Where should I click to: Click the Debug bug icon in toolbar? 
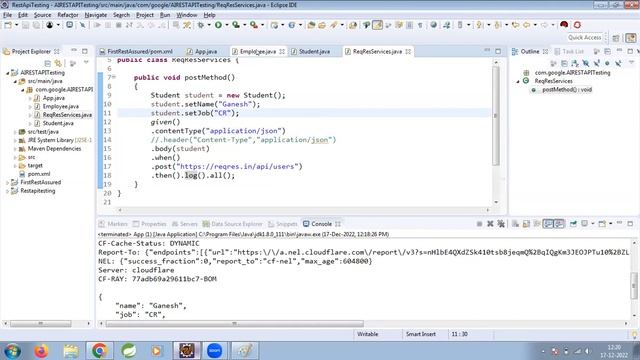tap(200, 25)
